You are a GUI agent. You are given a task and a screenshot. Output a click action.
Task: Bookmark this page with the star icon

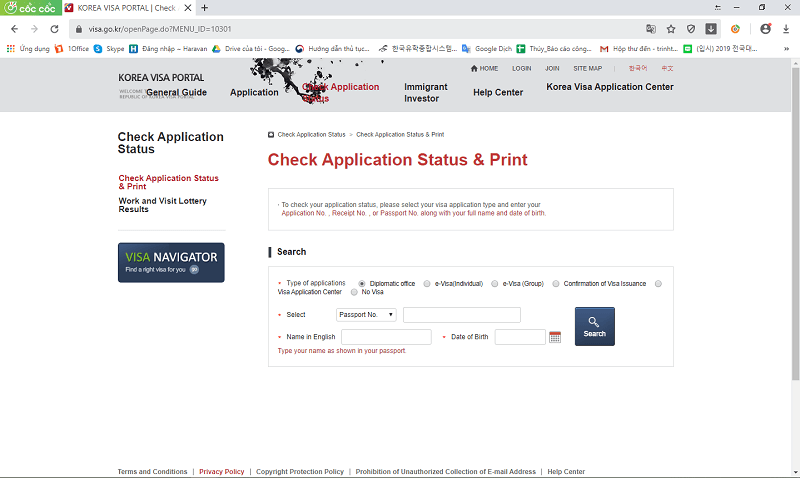(x=671, y=29)
